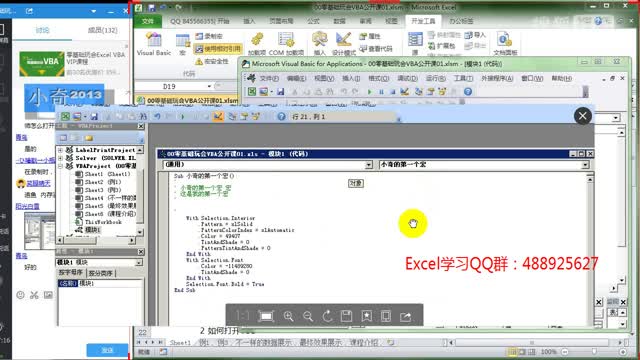
Task: Toggle the fullscreen view icon in viewer
Action: pos(266,316)
